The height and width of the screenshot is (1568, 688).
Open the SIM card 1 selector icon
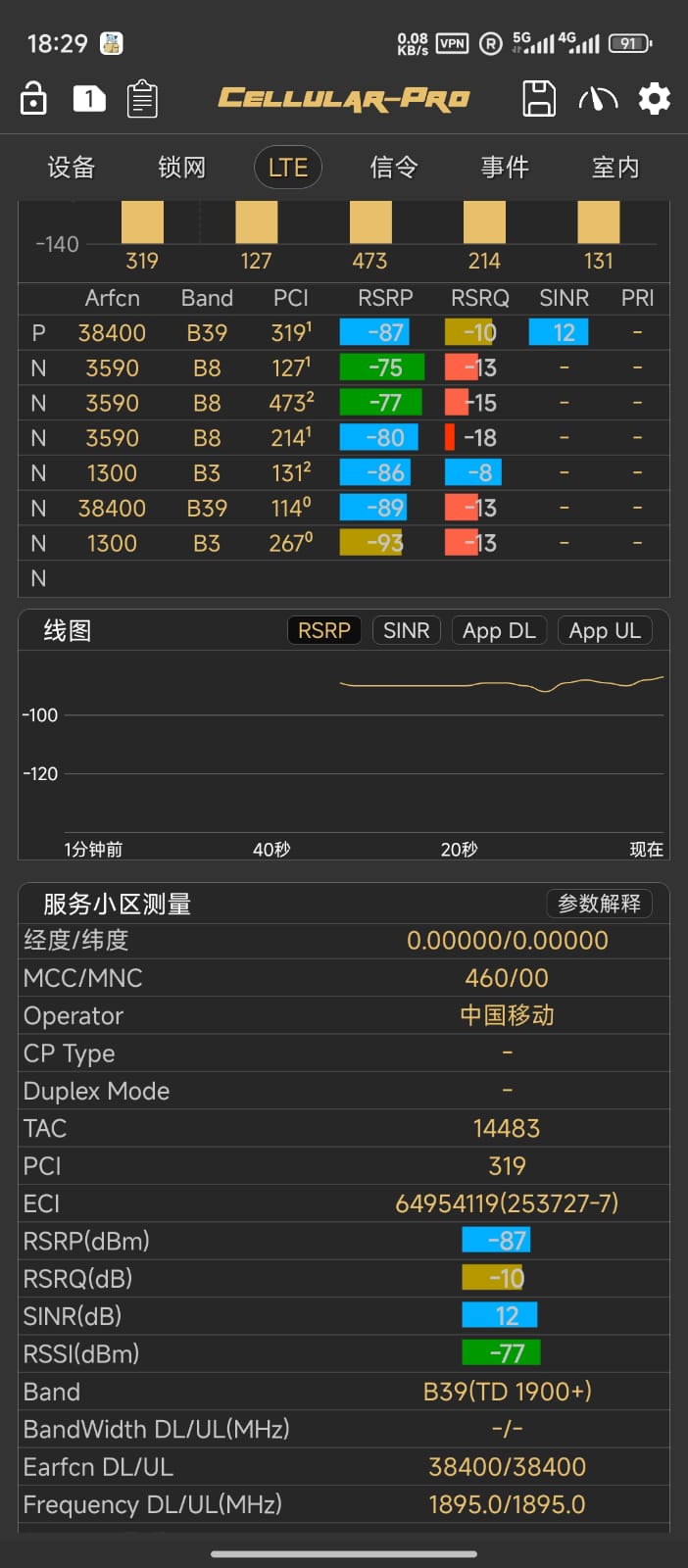click(89, 99)
